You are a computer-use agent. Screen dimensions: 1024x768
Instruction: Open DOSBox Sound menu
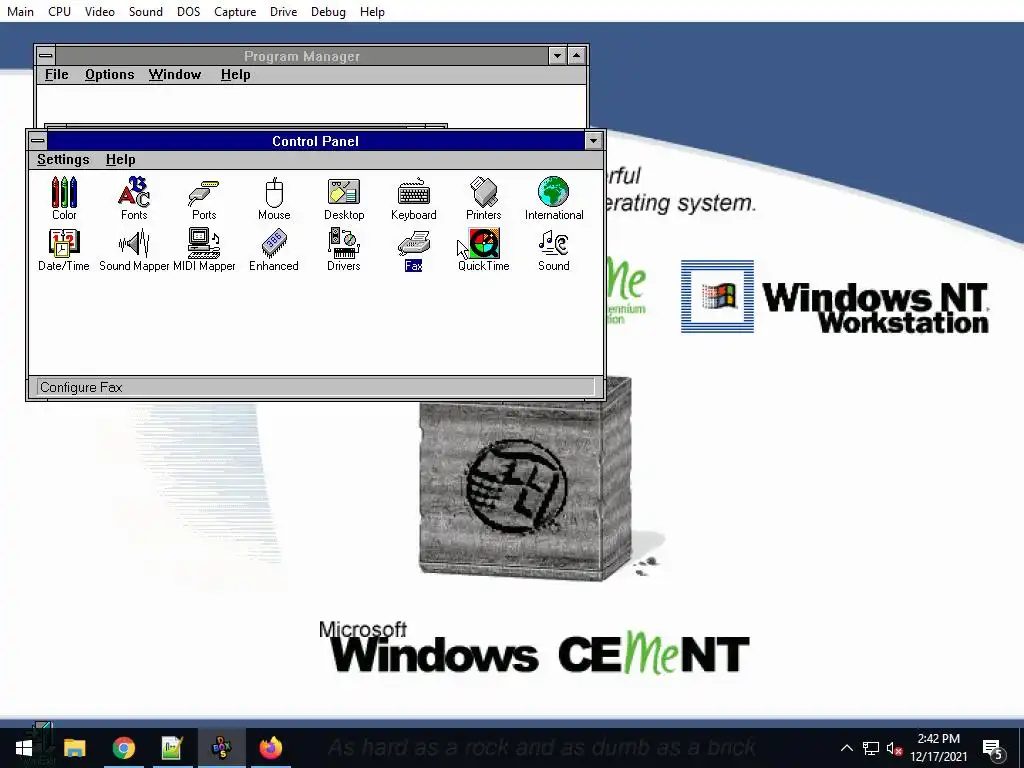146,12
